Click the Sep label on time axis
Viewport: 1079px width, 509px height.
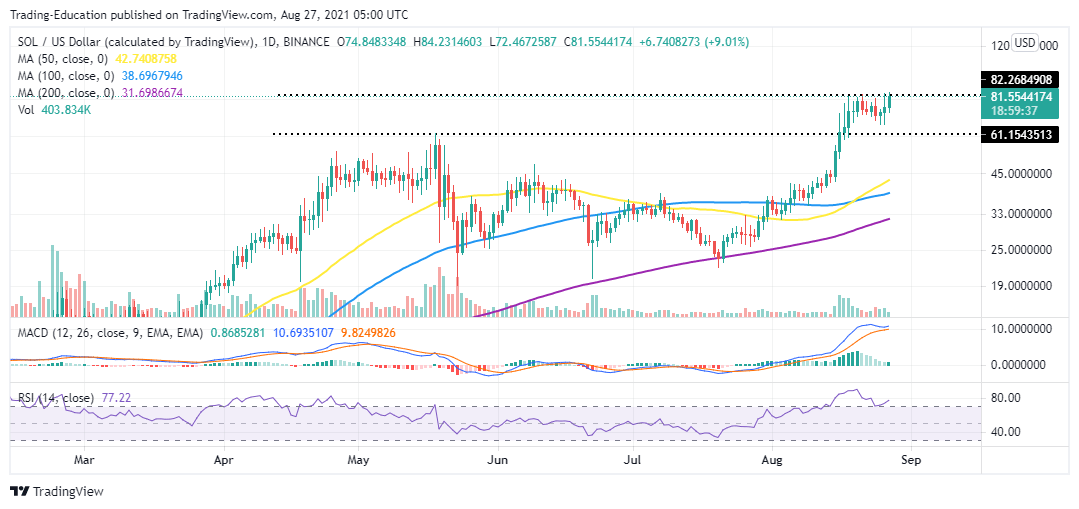(911, 457)
